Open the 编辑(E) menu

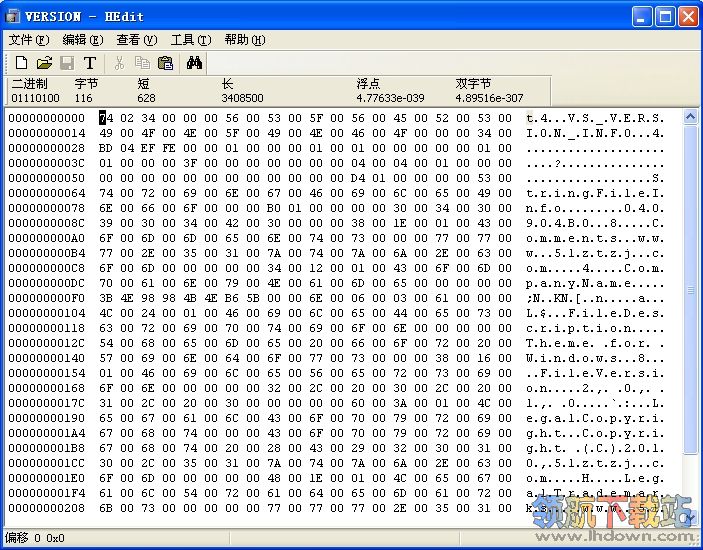(x=82, y=40)
